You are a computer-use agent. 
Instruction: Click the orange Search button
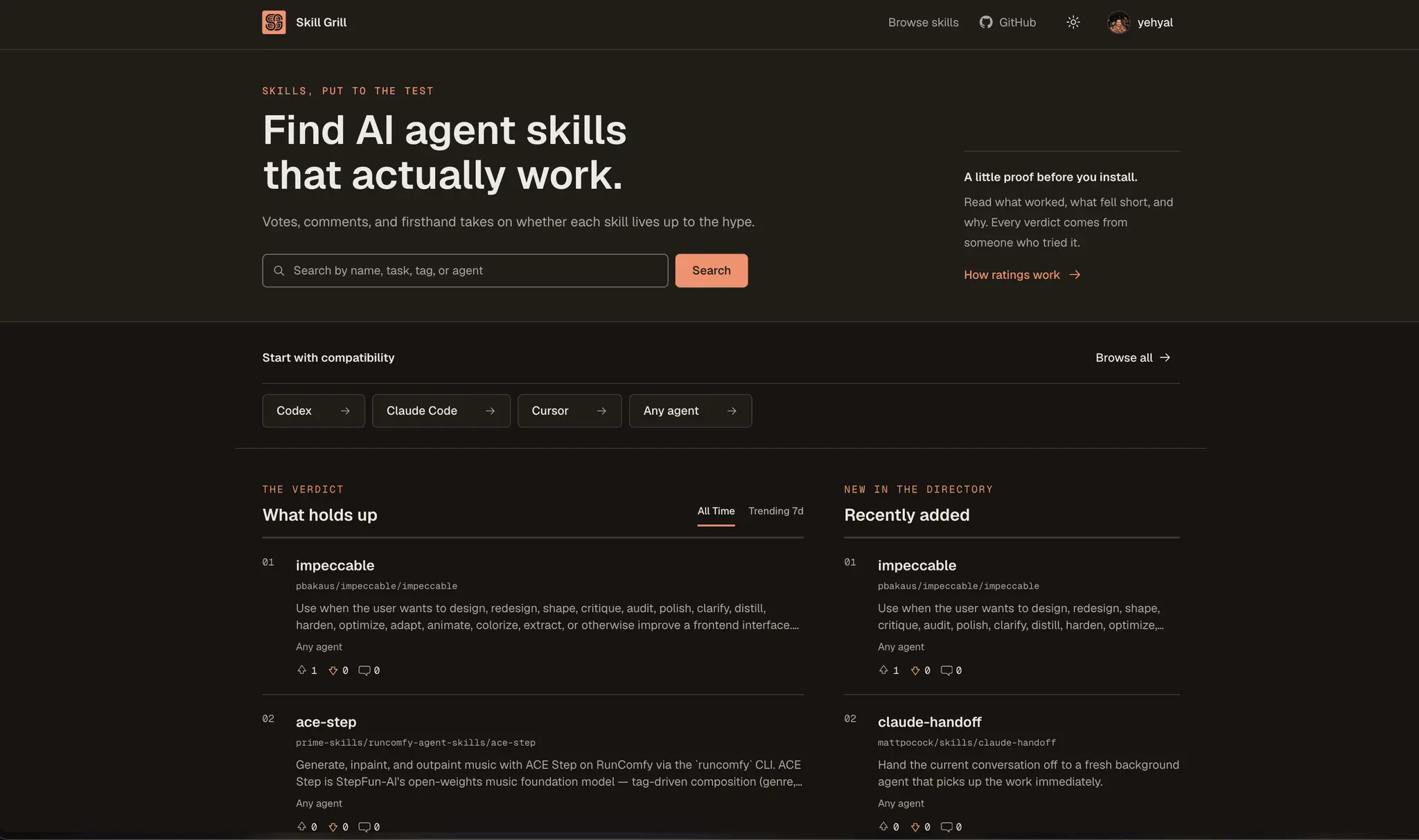[712, 271]
